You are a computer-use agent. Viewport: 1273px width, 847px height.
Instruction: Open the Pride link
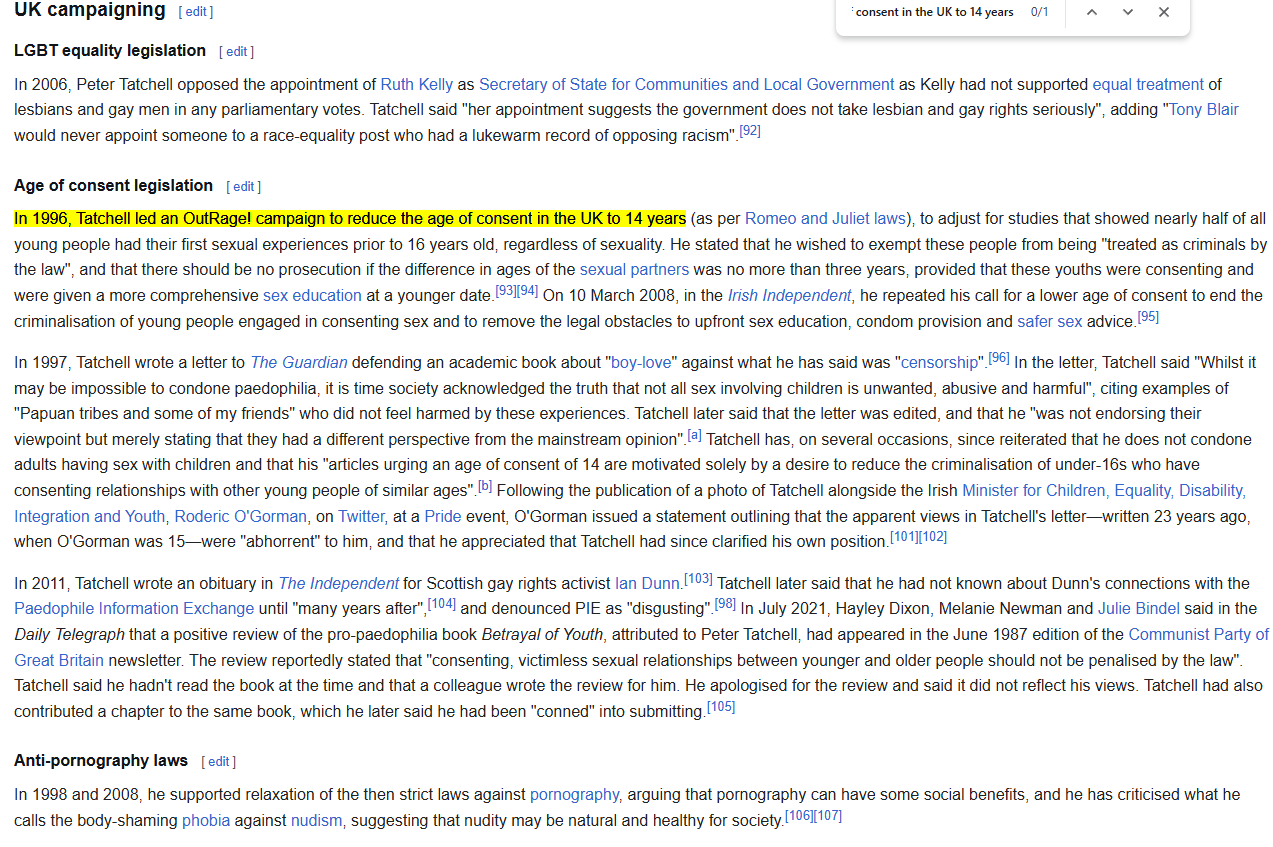tap(443, 517)
